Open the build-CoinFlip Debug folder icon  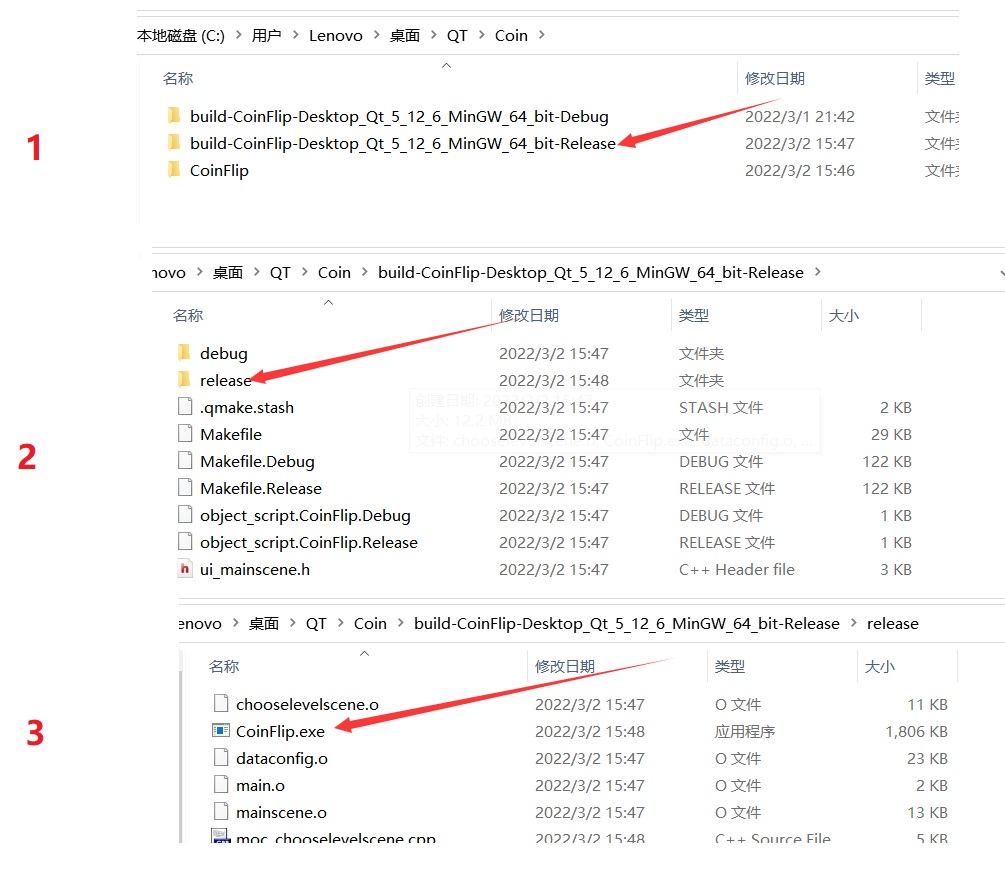click(174, 116)
